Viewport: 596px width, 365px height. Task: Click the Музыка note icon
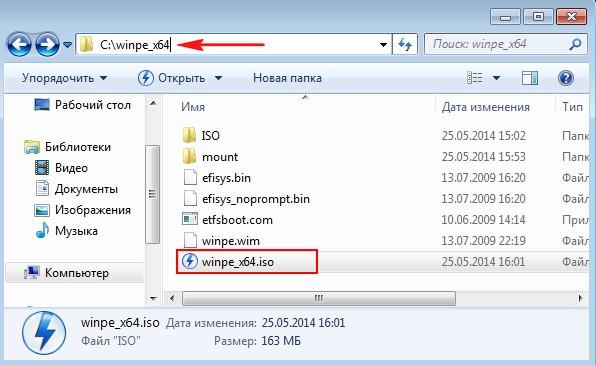point(42,230)
